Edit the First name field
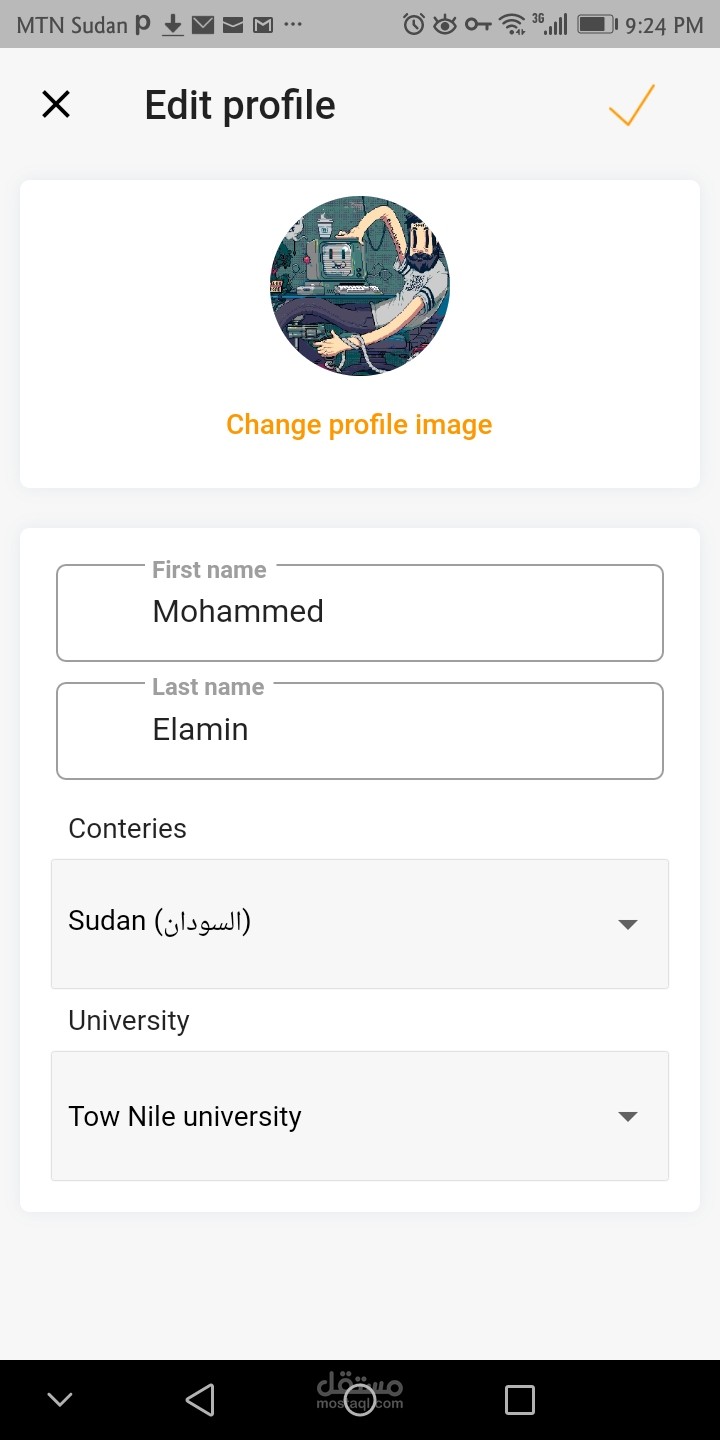Screen dimensions: 720x1440 [x=360, y=612]
